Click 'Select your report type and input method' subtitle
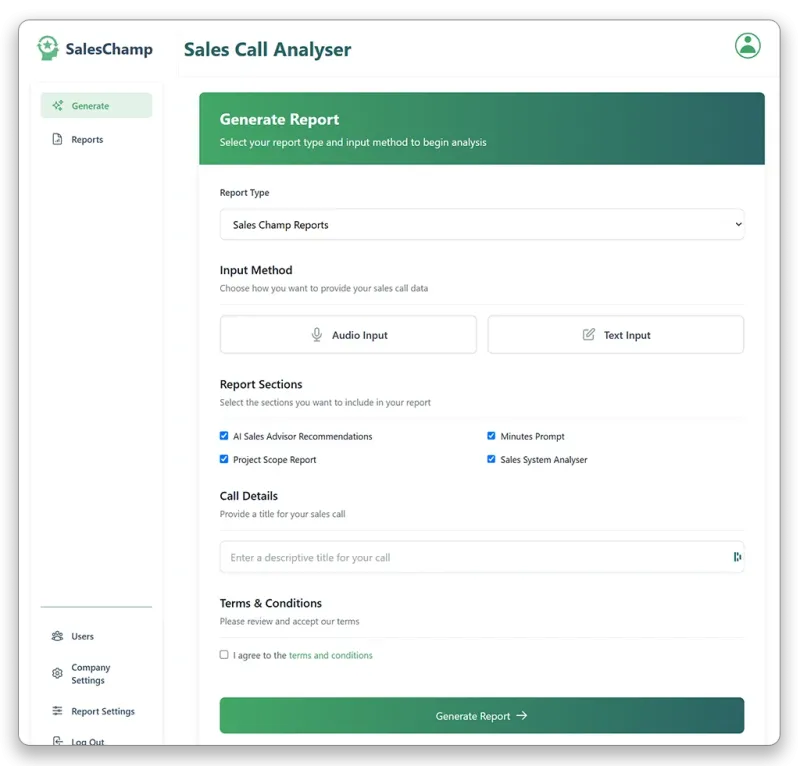This screenshot has height=766, width=800. click(353, 142)
